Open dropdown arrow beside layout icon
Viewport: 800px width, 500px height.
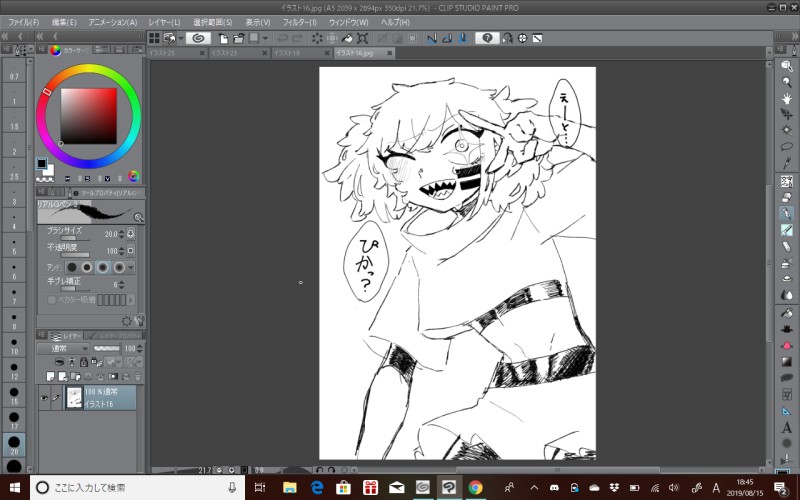(180, 38)
